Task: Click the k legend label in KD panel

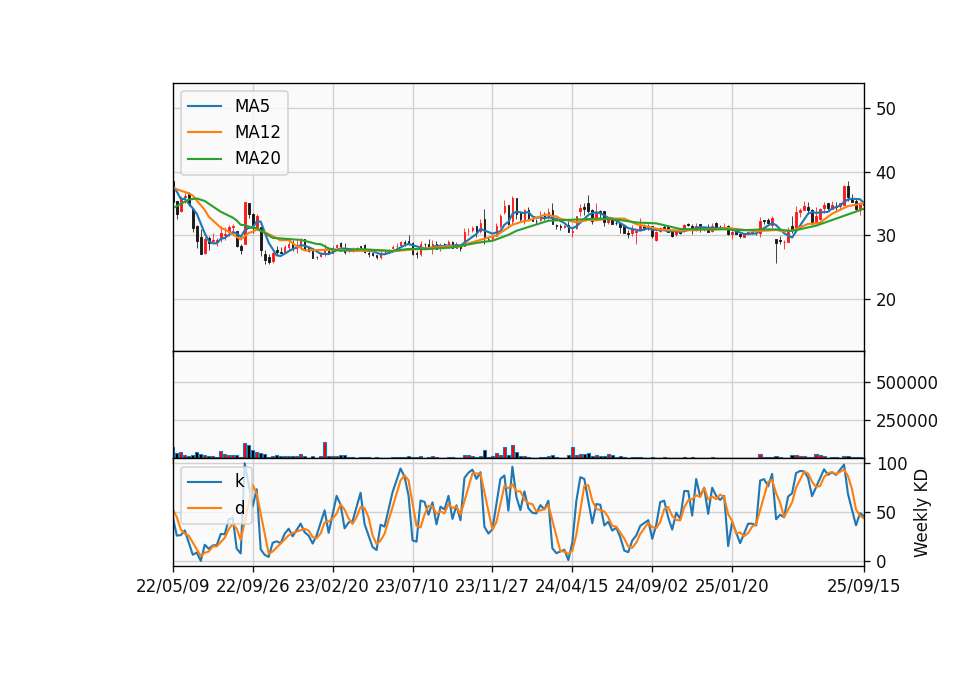Action: tap(239, 481)
